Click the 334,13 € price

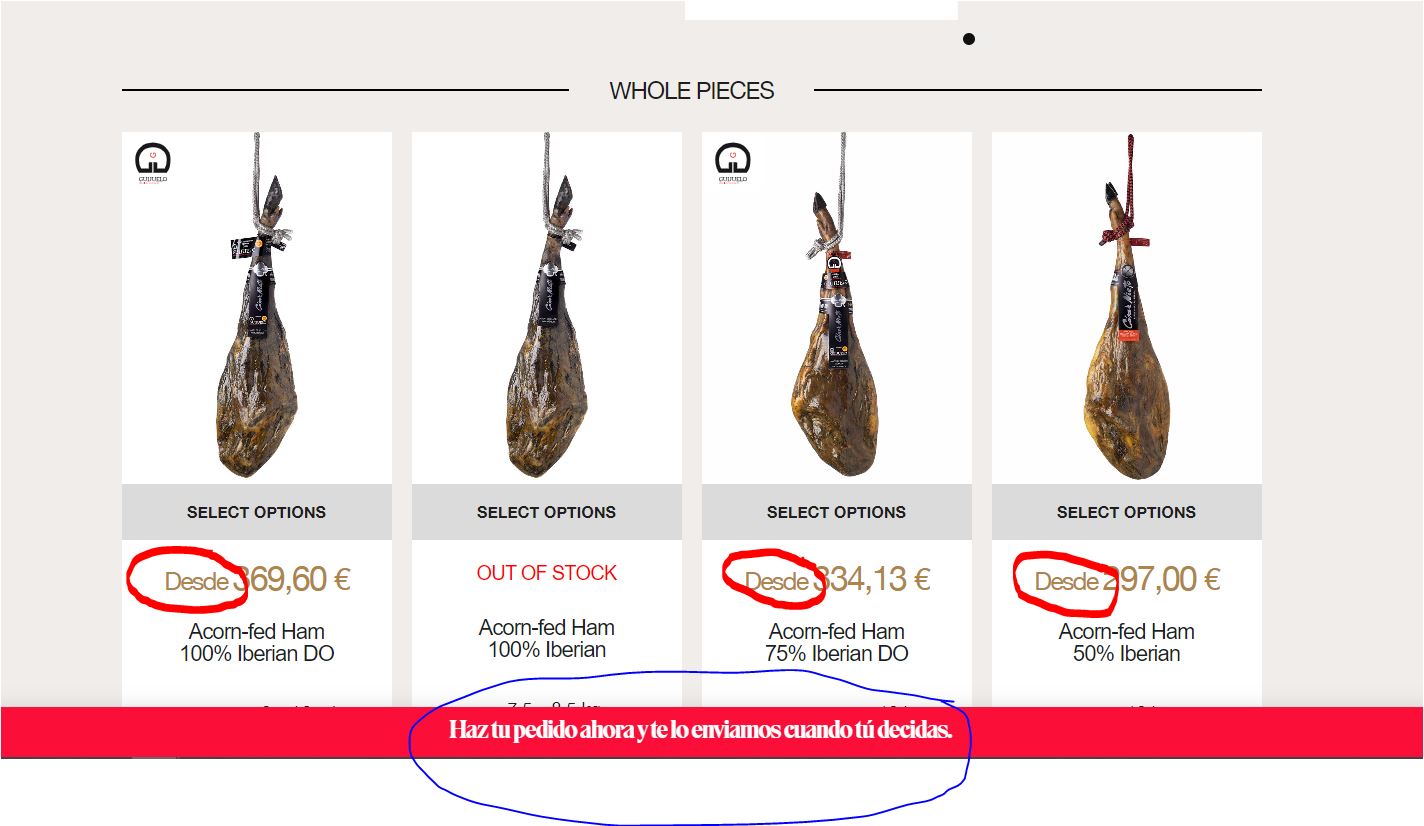[x=872, y=580]
